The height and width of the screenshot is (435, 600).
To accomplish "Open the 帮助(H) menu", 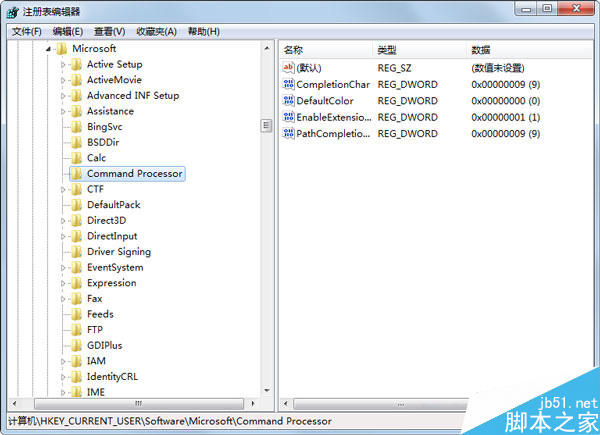I will (204, 31).
